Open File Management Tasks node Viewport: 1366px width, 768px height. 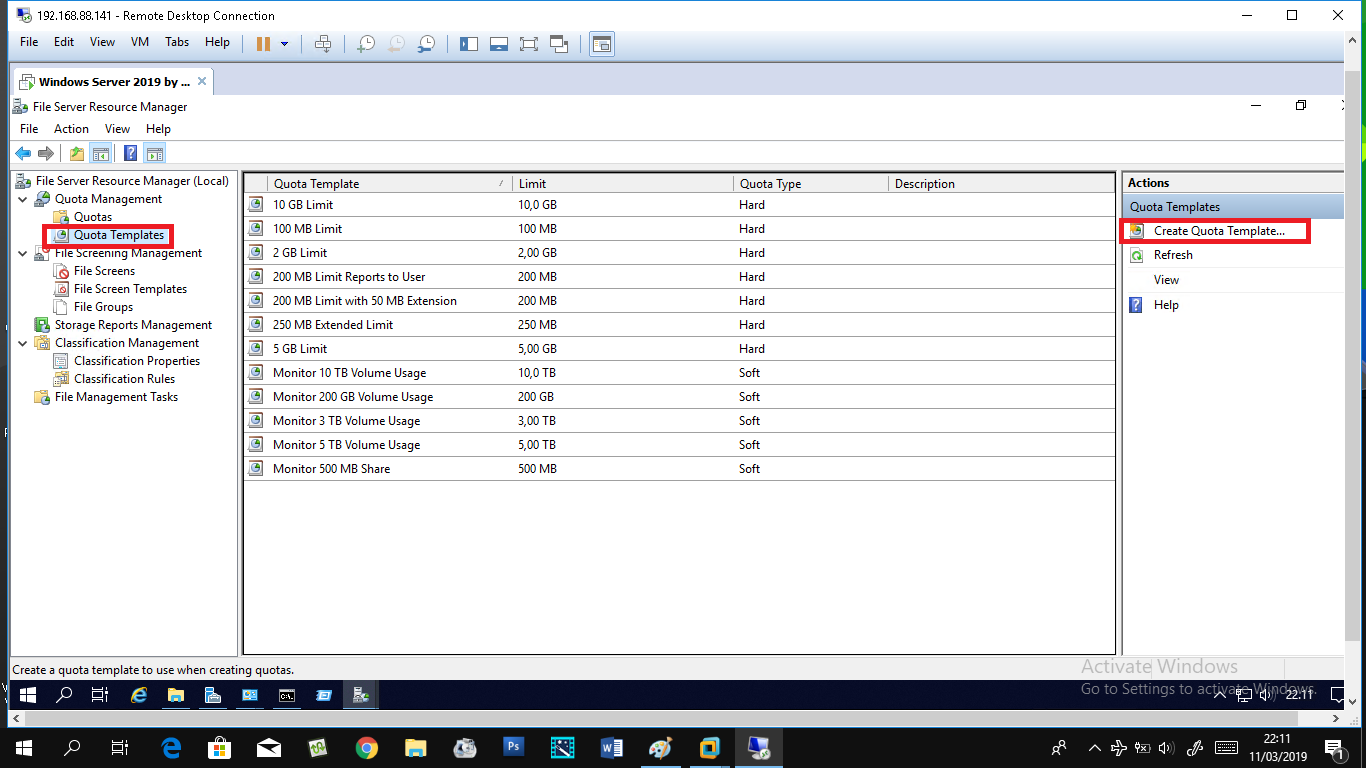pyautogui.click(x=116, y=397)
